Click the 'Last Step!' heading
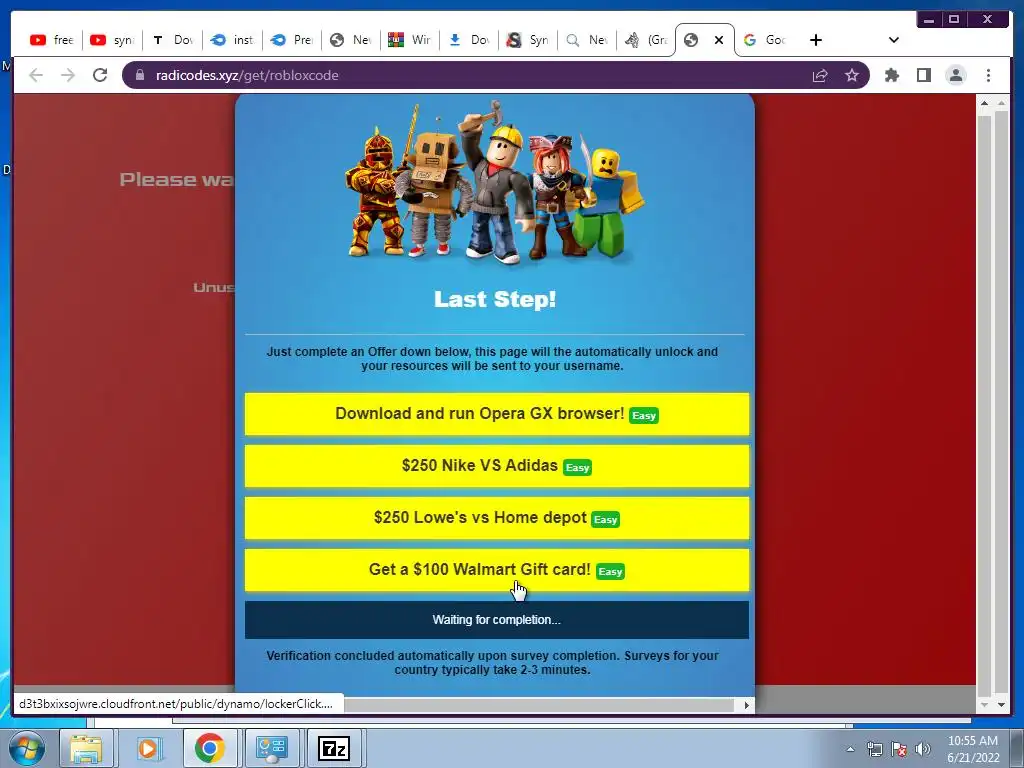 pos(495,299)
